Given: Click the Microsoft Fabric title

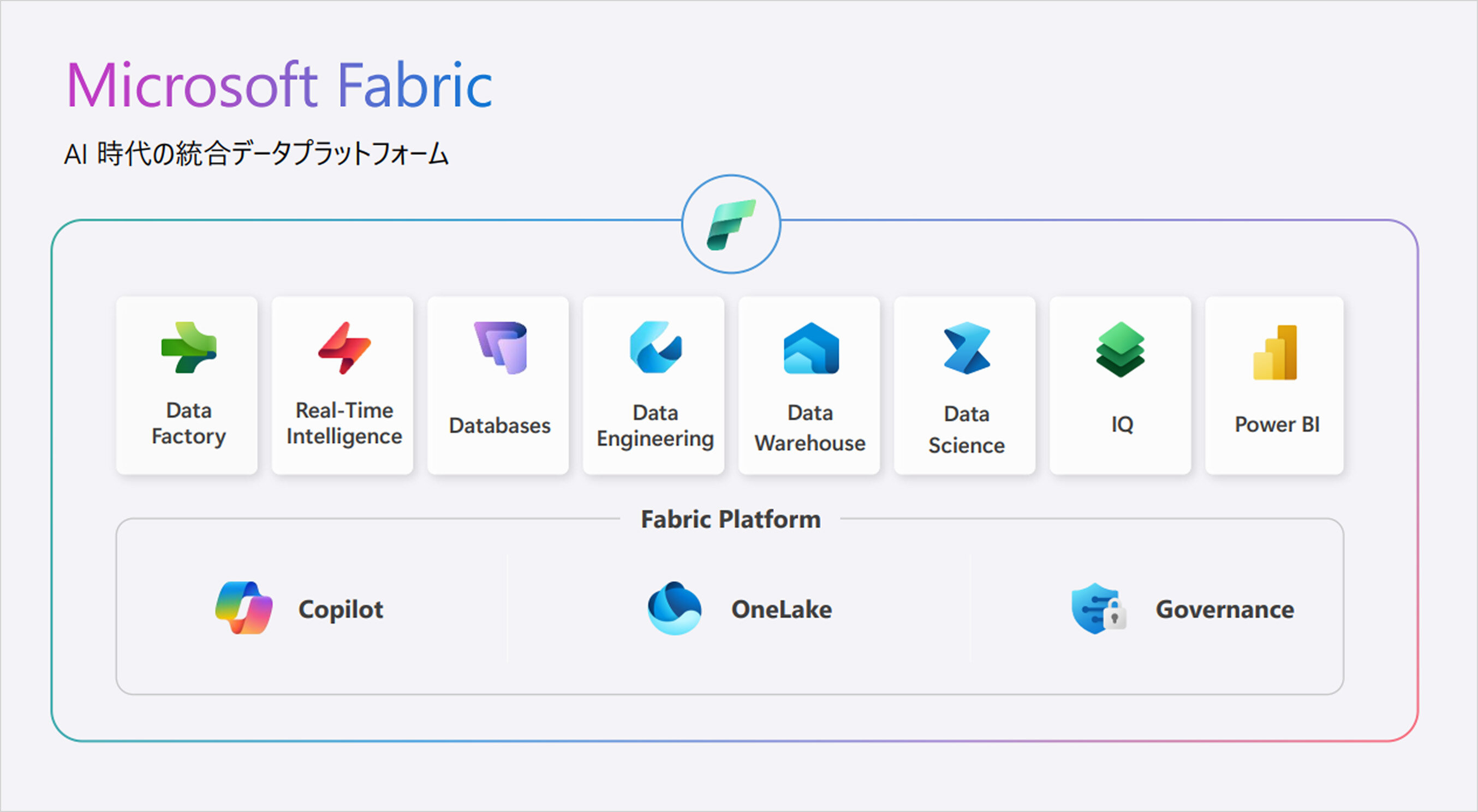Looking at the screenshot, I should 279,86.
